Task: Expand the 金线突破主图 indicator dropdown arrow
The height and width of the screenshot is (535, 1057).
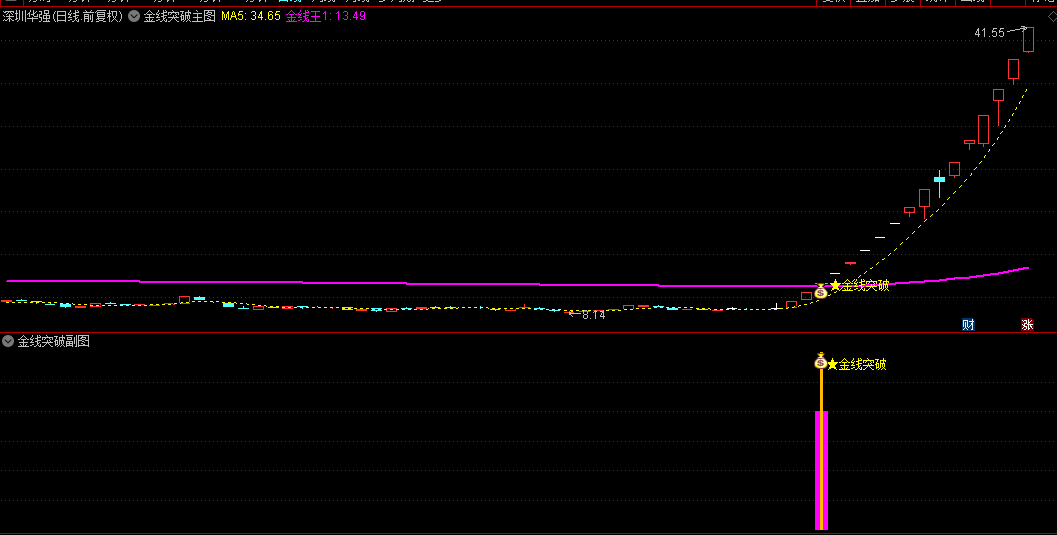Action: (x=134, y=16)
